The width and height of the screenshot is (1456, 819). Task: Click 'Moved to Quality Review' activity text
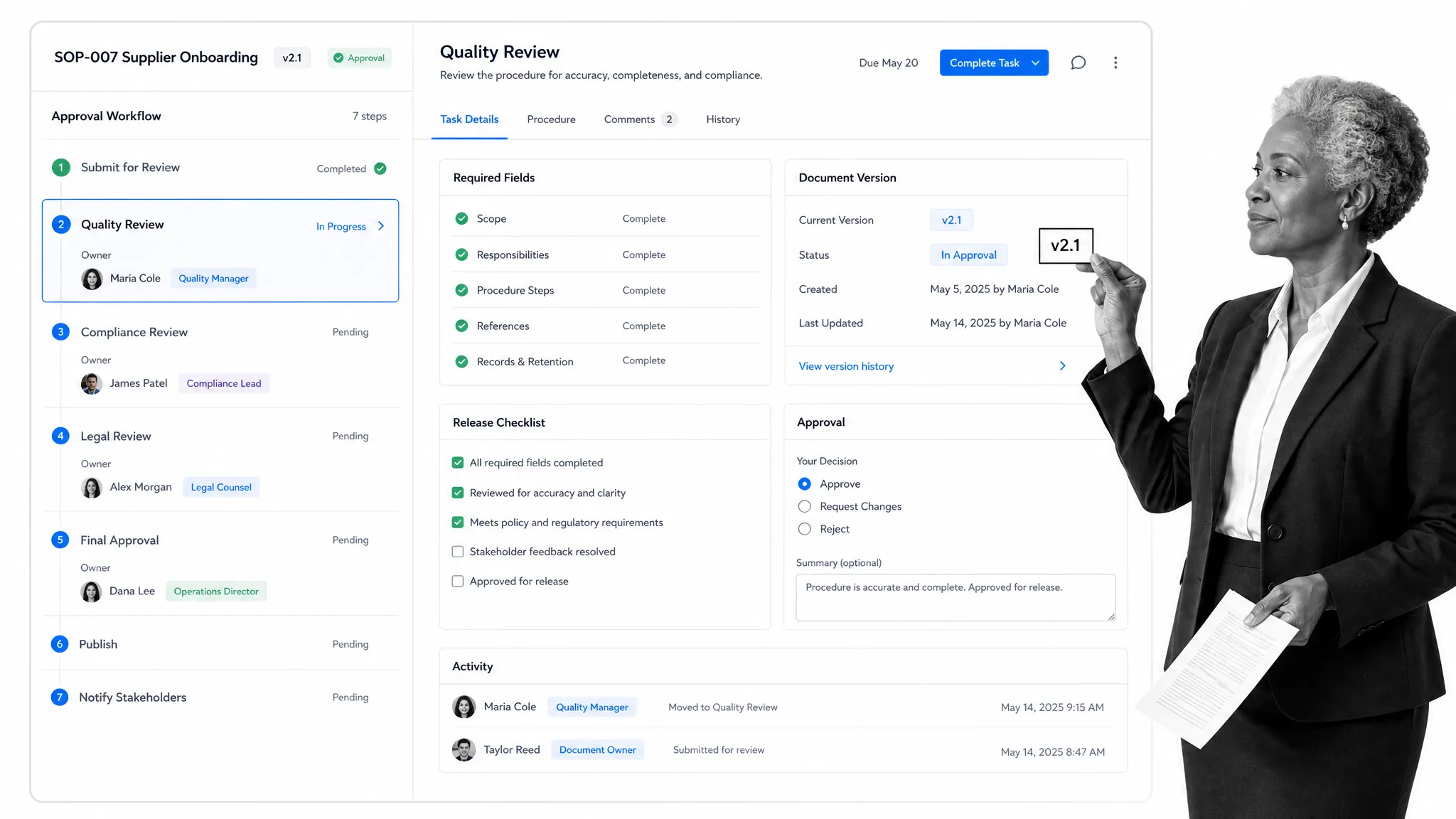[722, 707]
